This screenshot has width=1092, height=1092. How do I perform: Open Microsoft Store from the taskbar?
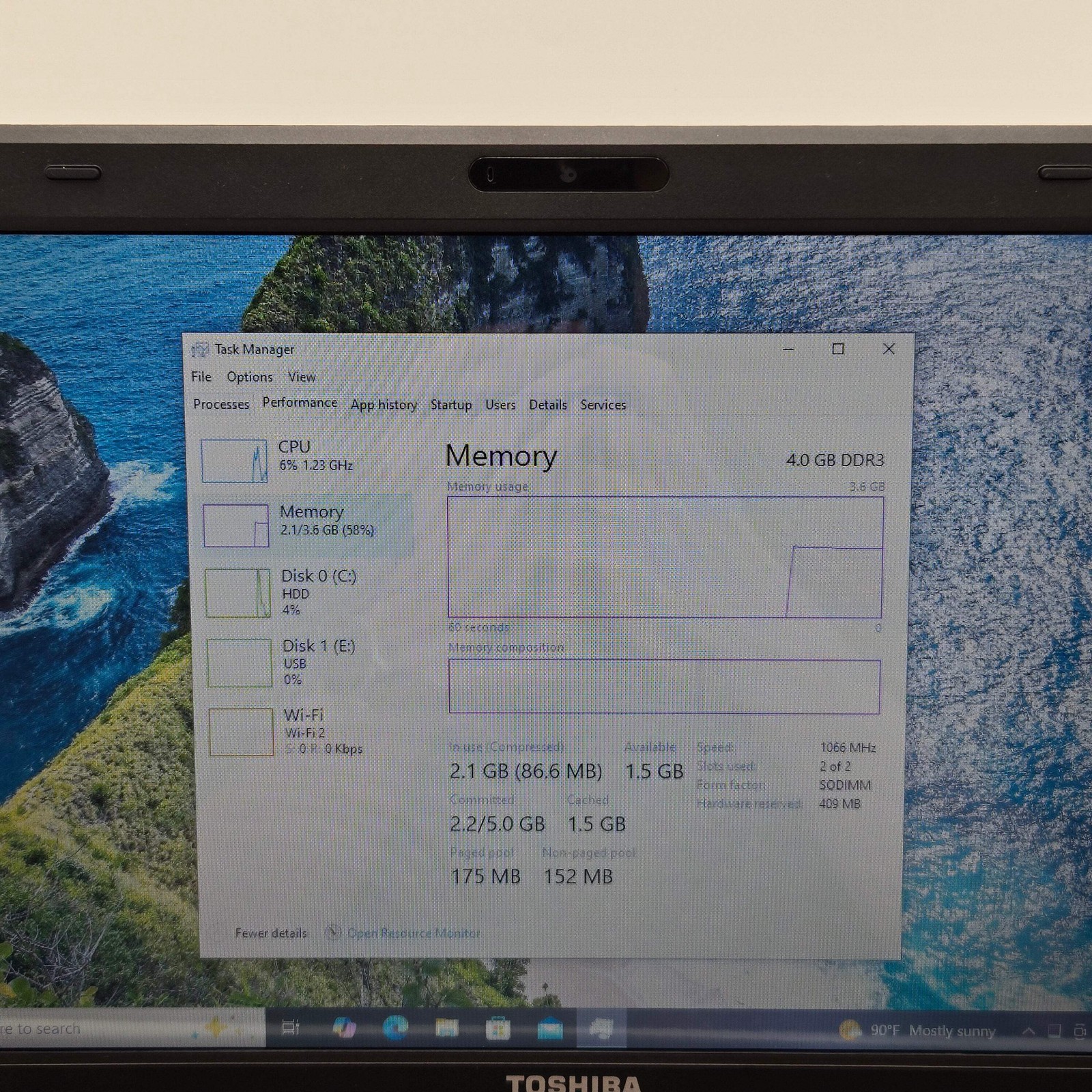498,1028
